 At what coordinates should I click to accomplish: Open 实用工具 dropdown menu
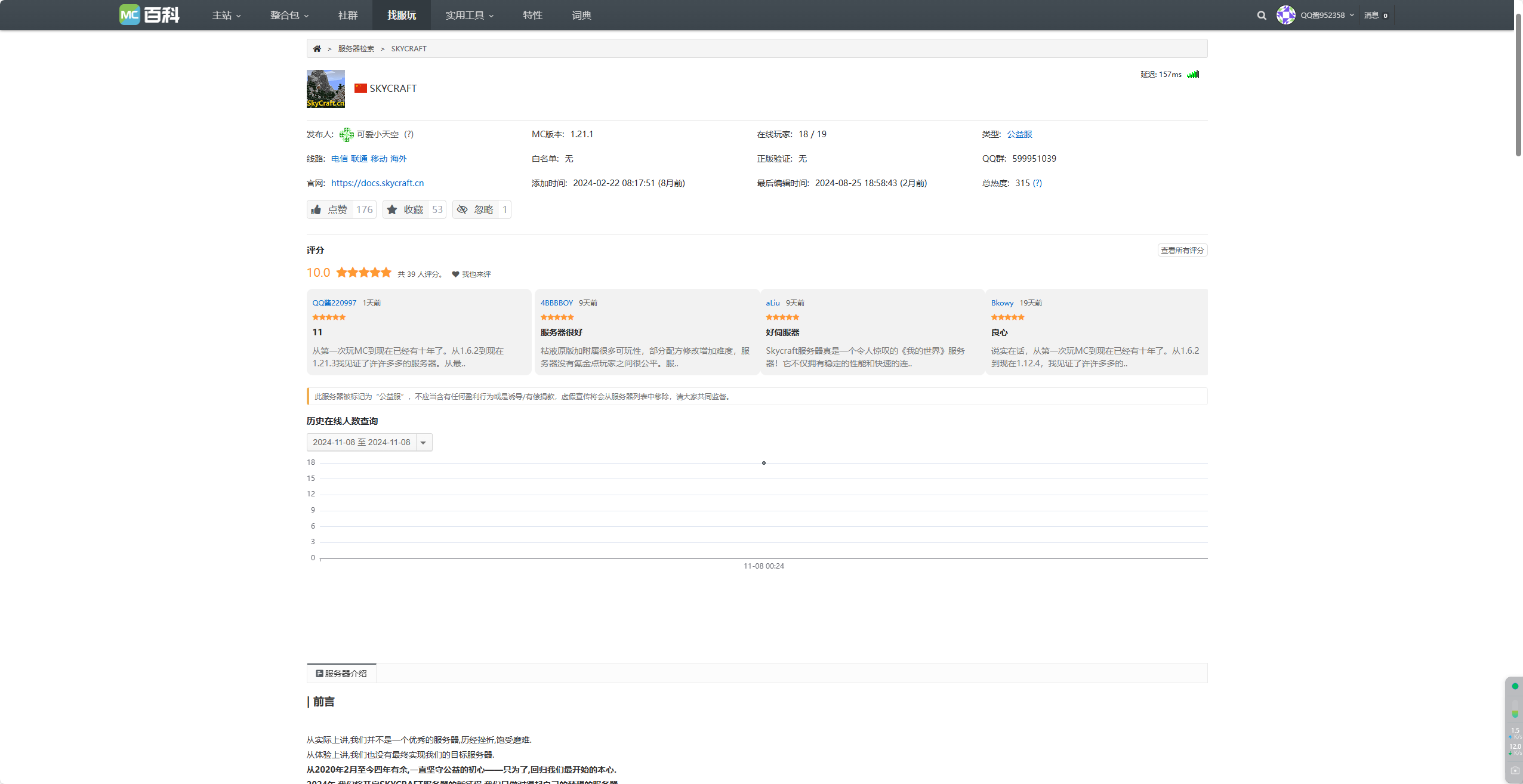tap(470, 15)
